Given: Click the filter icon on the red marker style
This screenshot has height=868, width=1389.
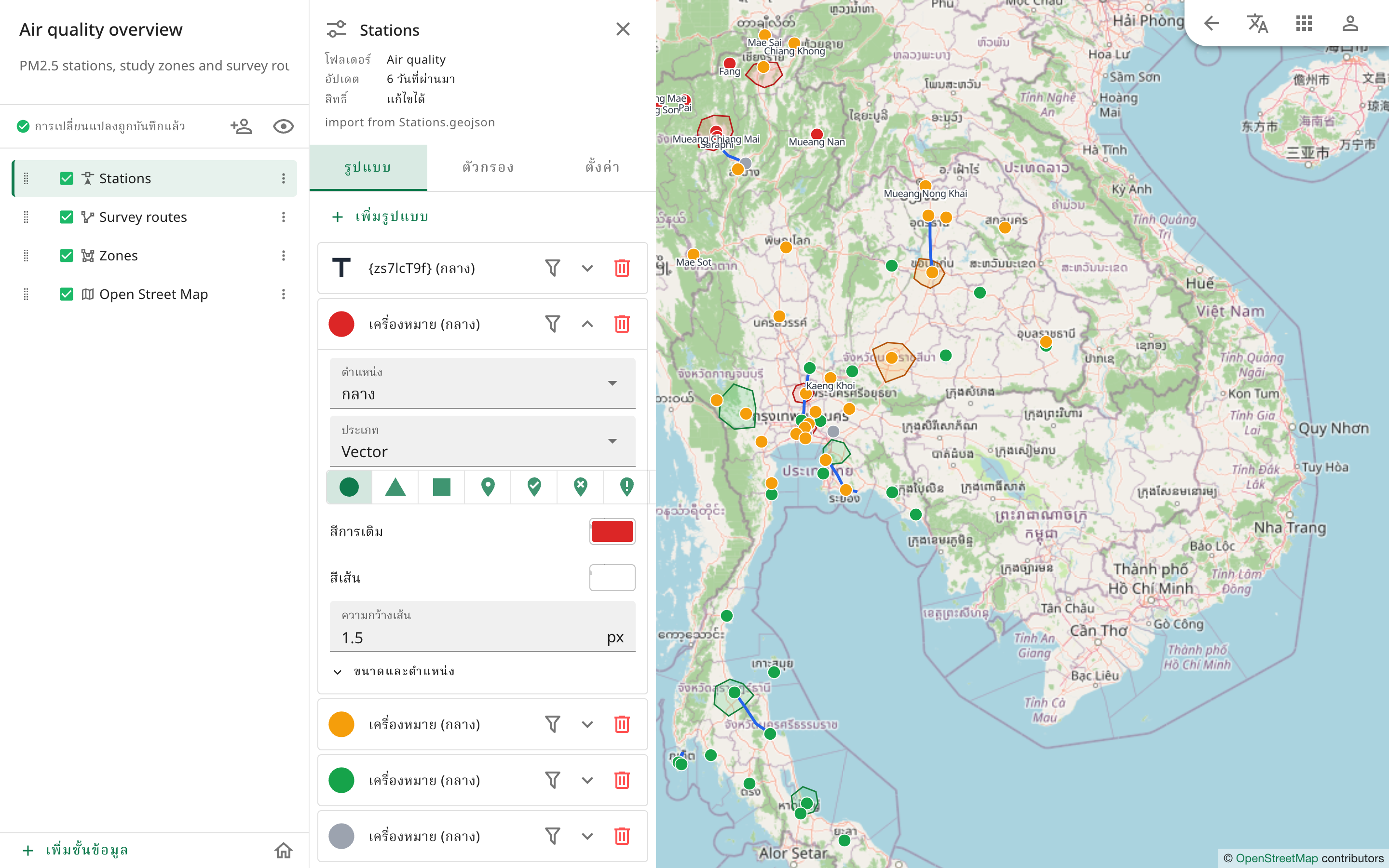Looking at the screenshot, I should (552, 325).
